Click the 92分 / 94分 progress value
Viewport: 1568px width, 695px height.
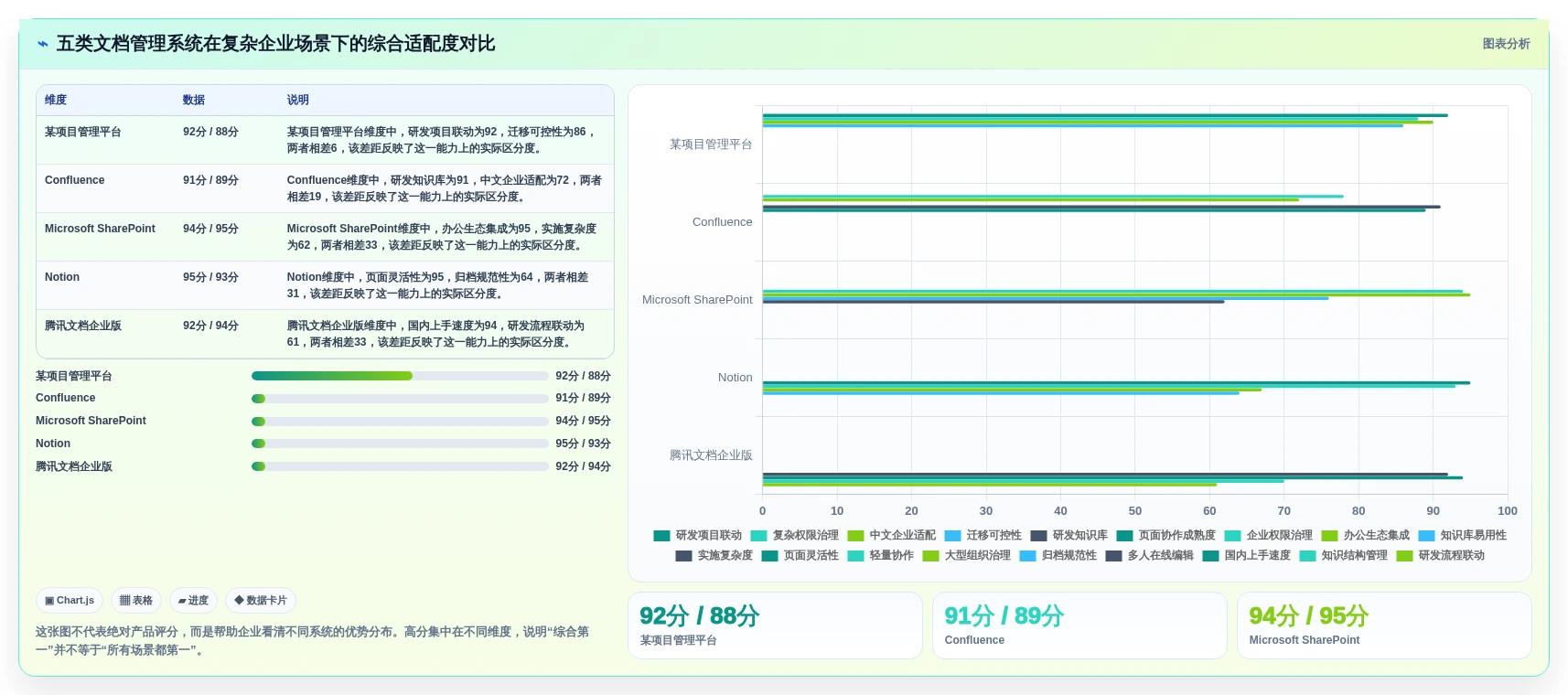[x=583, y=466]
